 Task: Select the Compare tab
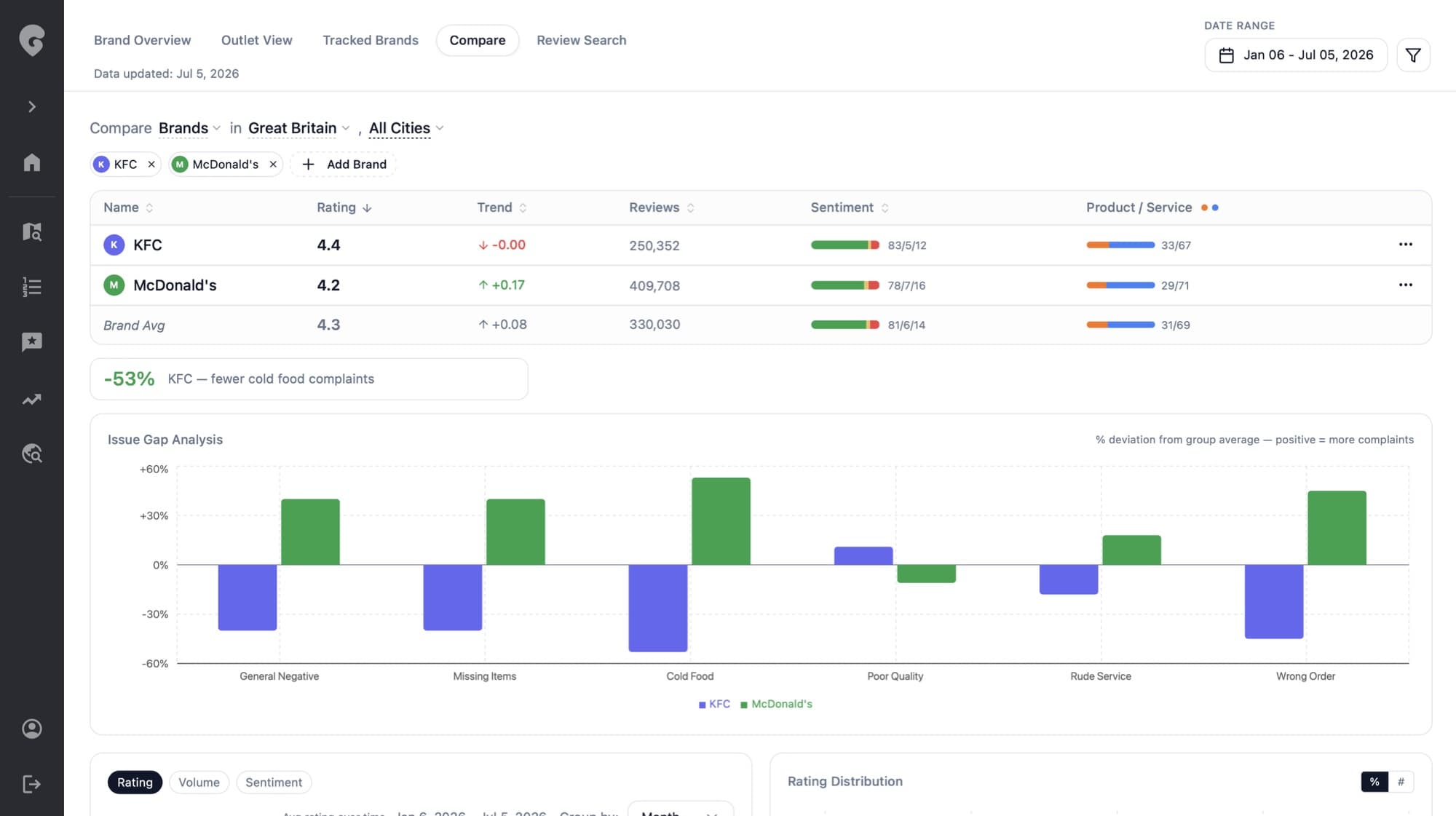coord(478,40)
